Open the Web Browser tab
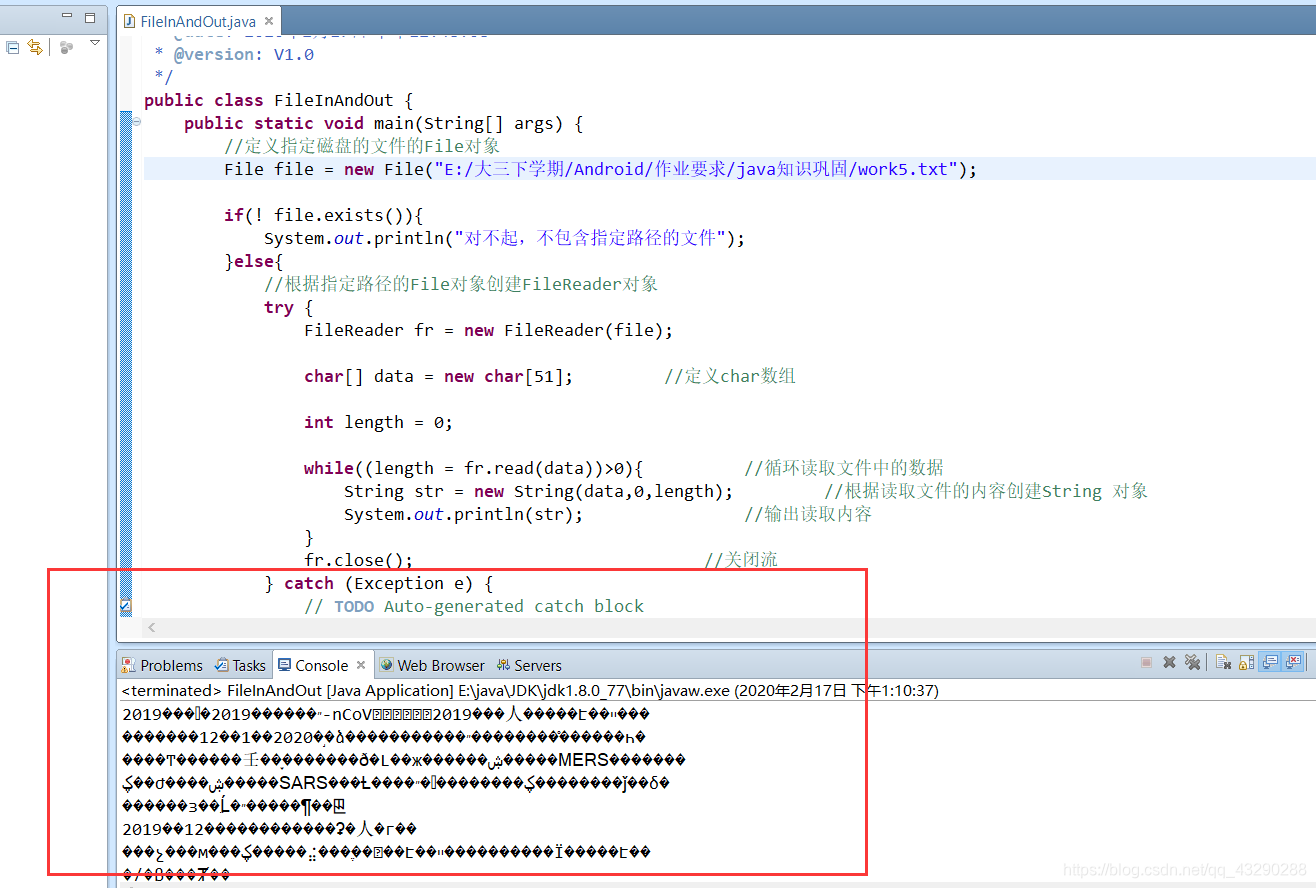The width and height of the screenshot is (1316, 888). click(x=432, y=665)
